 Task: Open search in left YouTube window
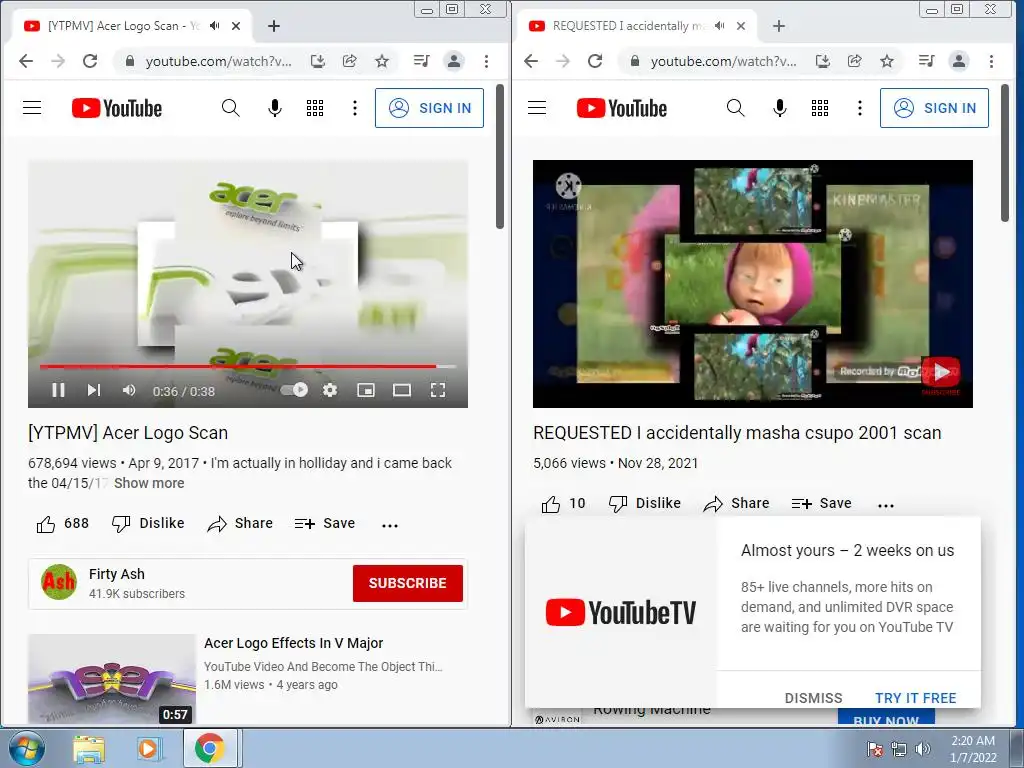pyautogui.click(x=231, y=108)
